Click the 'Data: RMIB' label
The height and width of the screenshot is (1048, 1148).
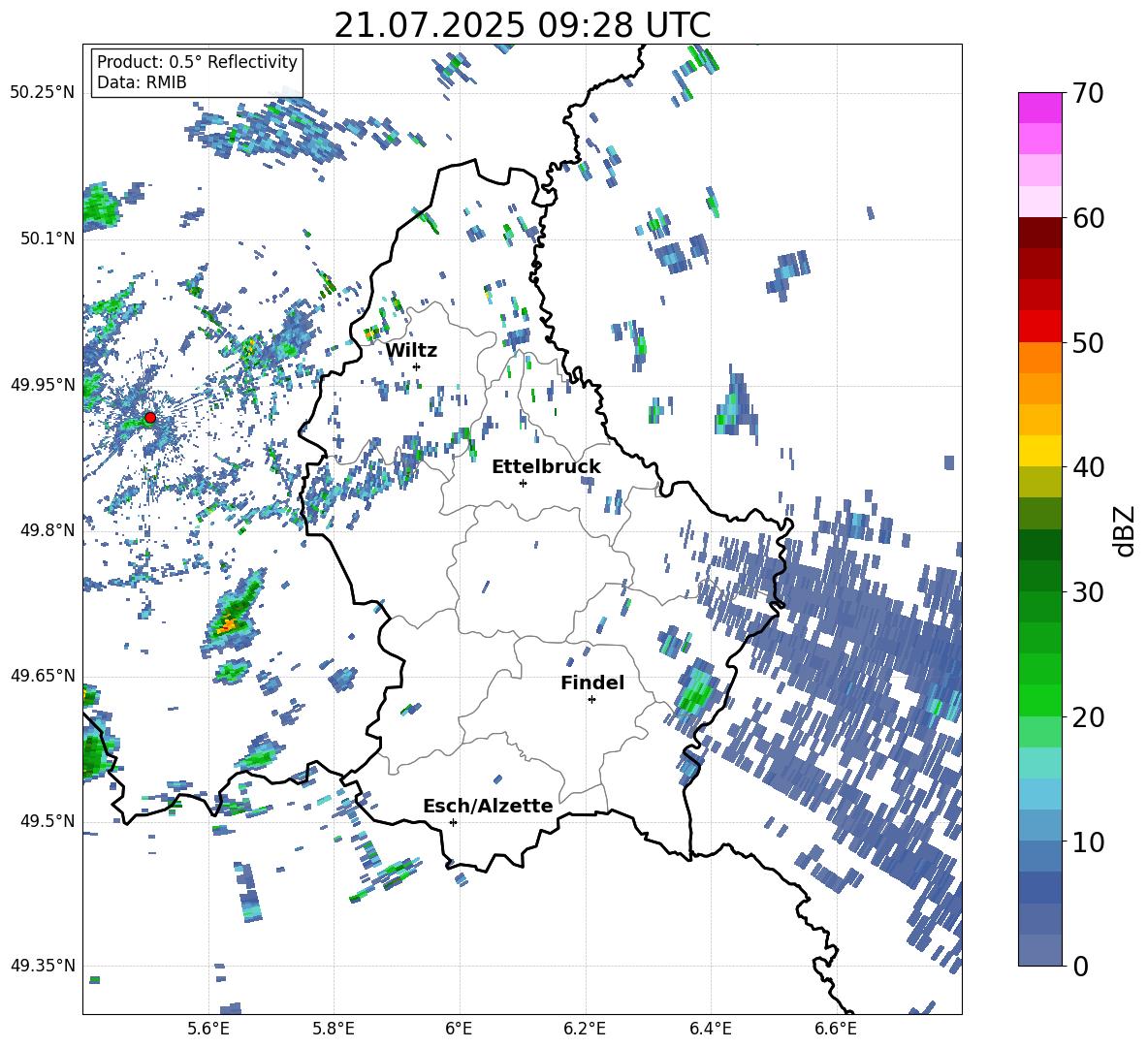click(x=142, y=82)
